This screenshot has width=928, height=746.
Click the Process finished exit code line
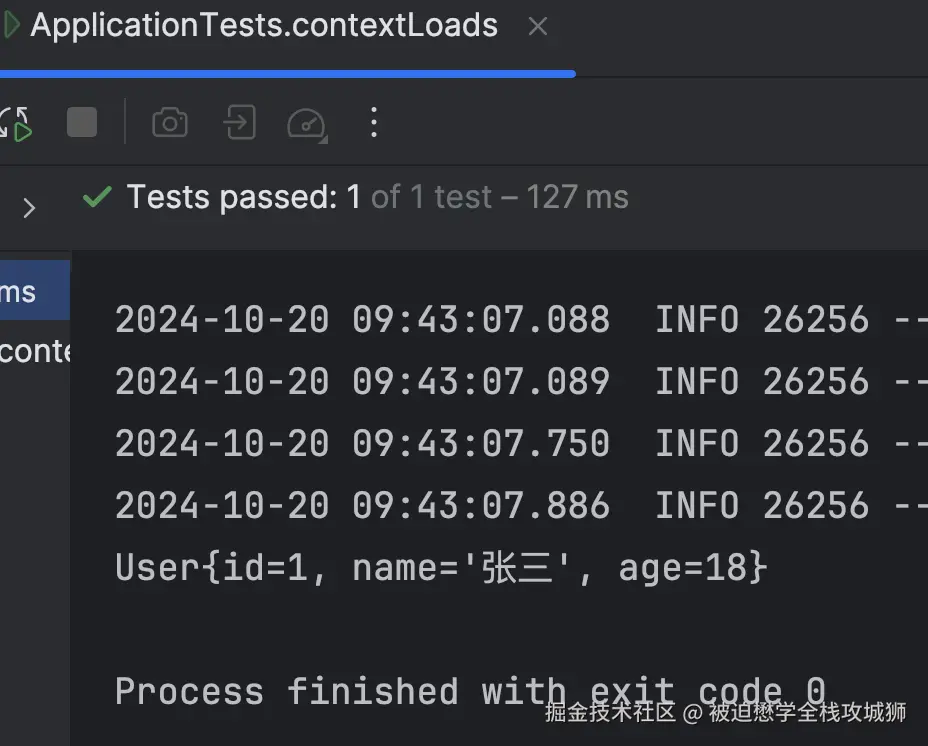[x=470, y=692]
